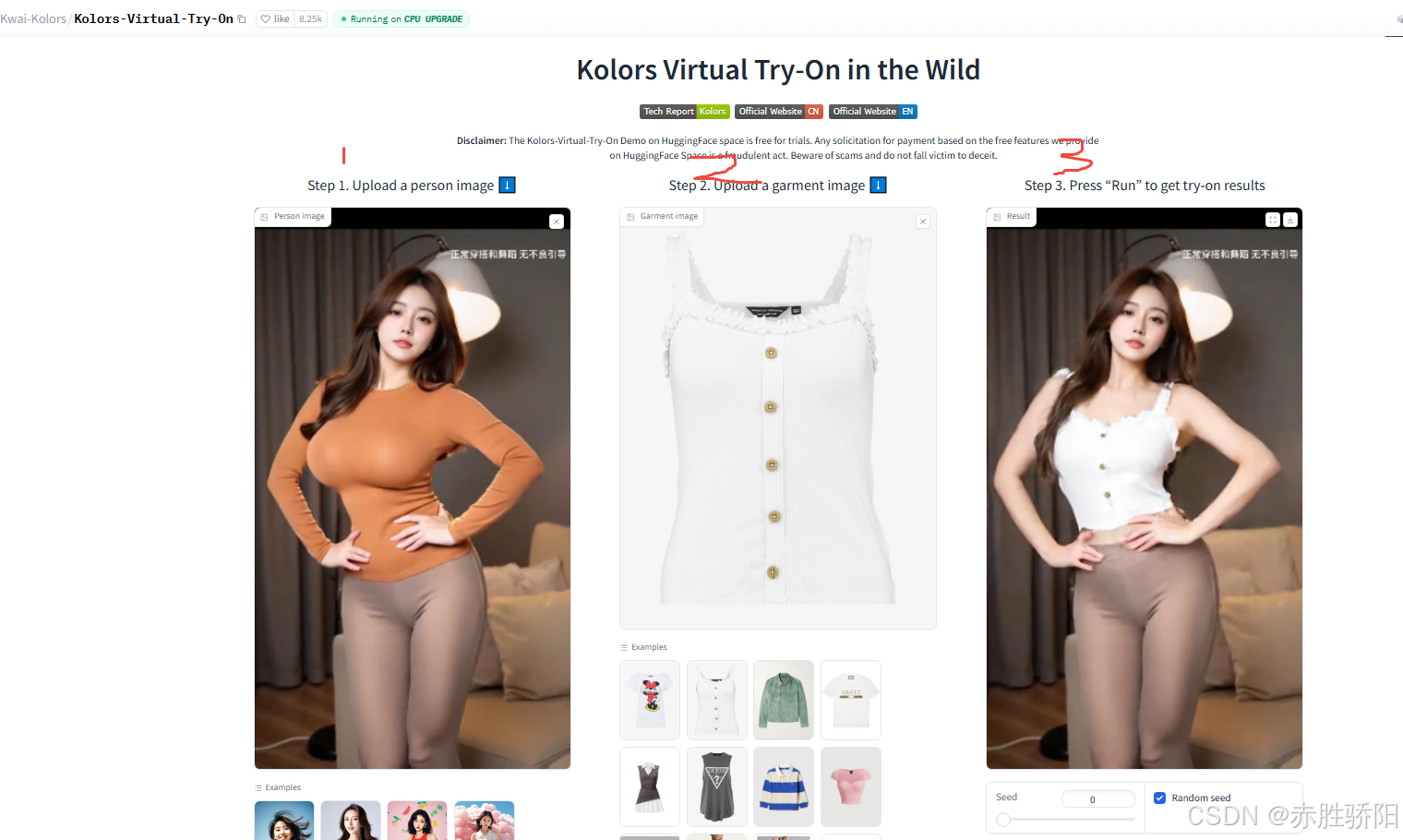This screenshot has height=840, width=1403.
Task: Click the Kolors Virtual Try-On in the Wild heading
Action: click(x=778, y=70)
